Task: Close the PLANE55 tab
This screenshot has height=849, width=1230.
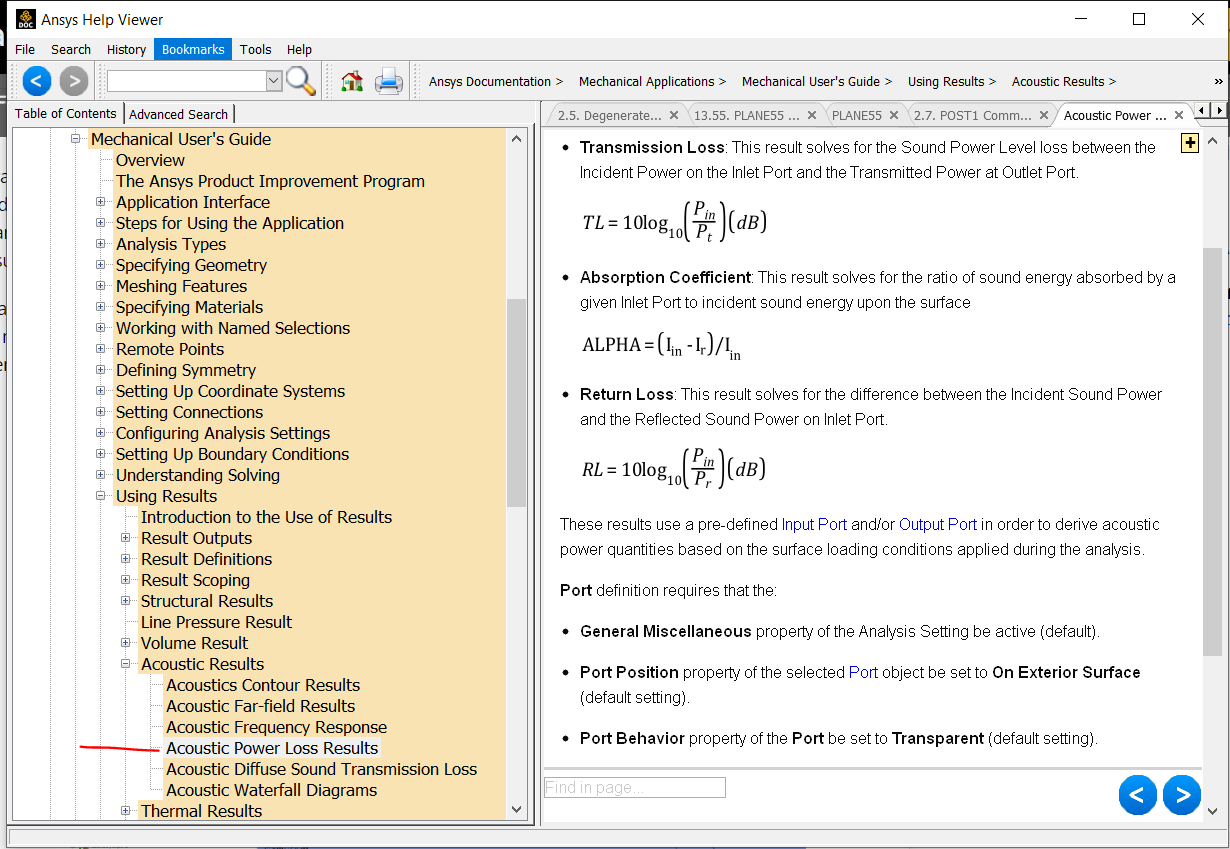Action: coord(895,115)
